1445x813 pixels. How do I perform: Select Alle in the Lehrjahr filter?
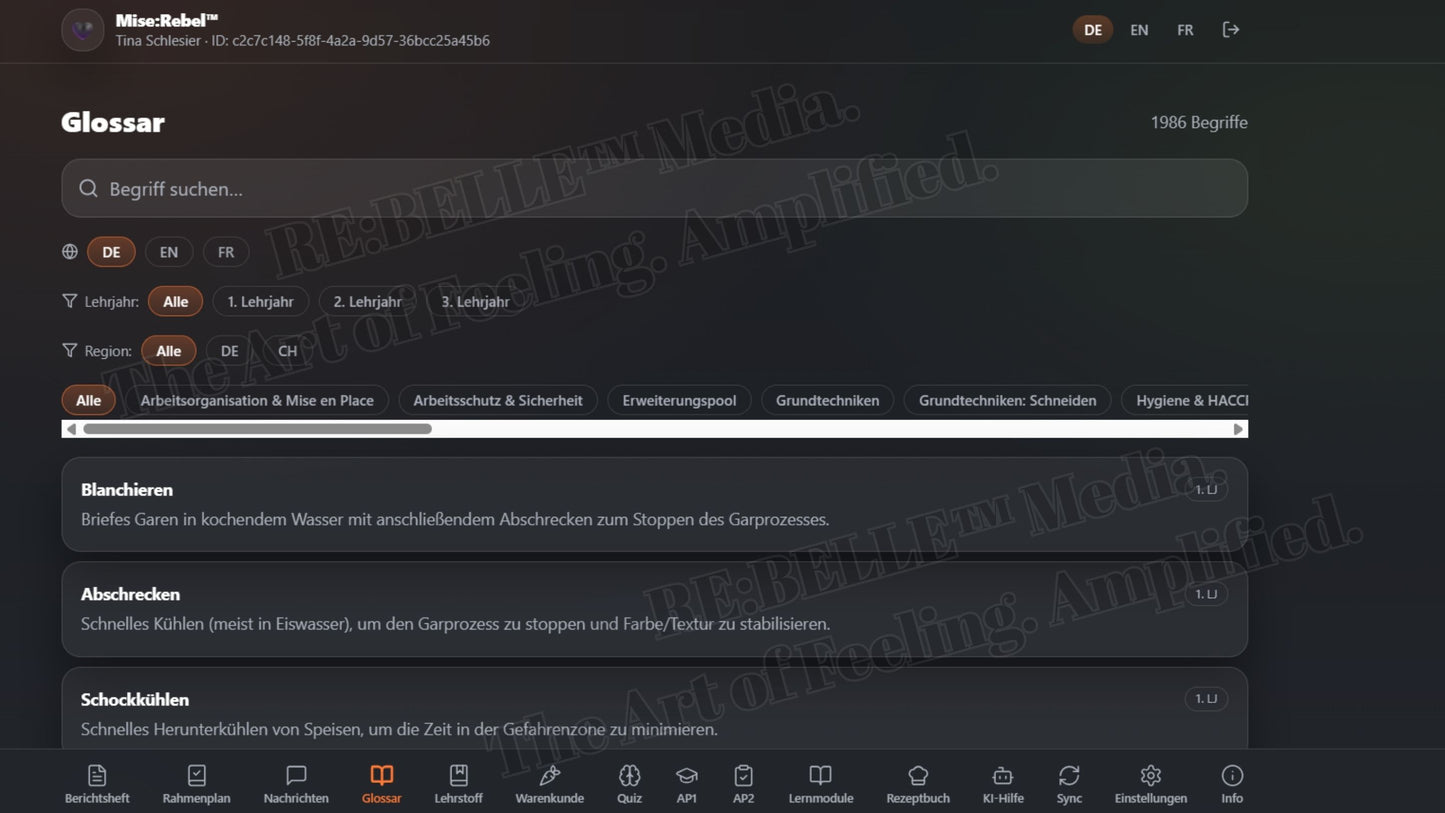176,301
